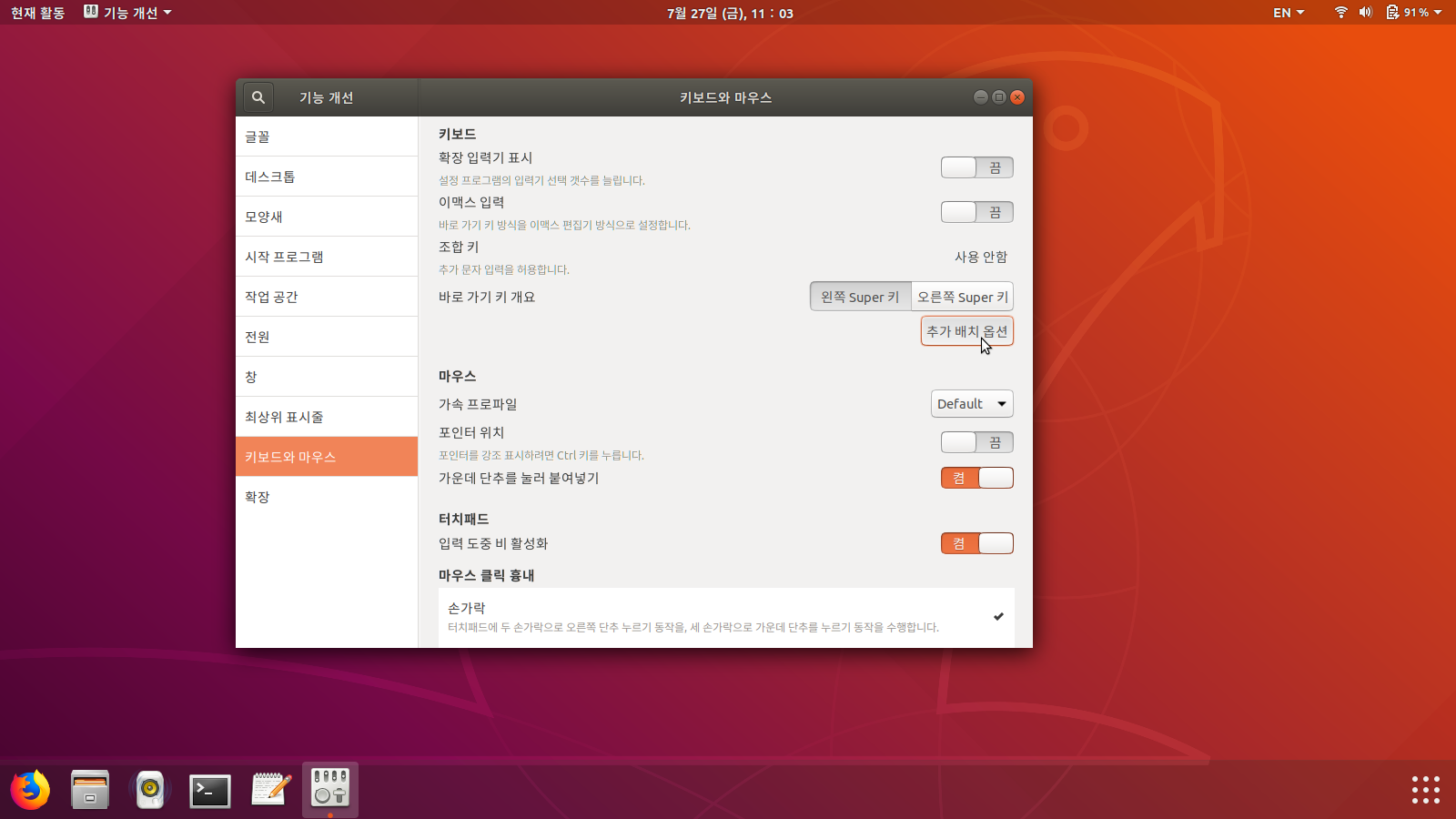This screenshot has height=819, width=1456.
Task: Click the search icon in Tweaks header
Action: pos(258,97)
